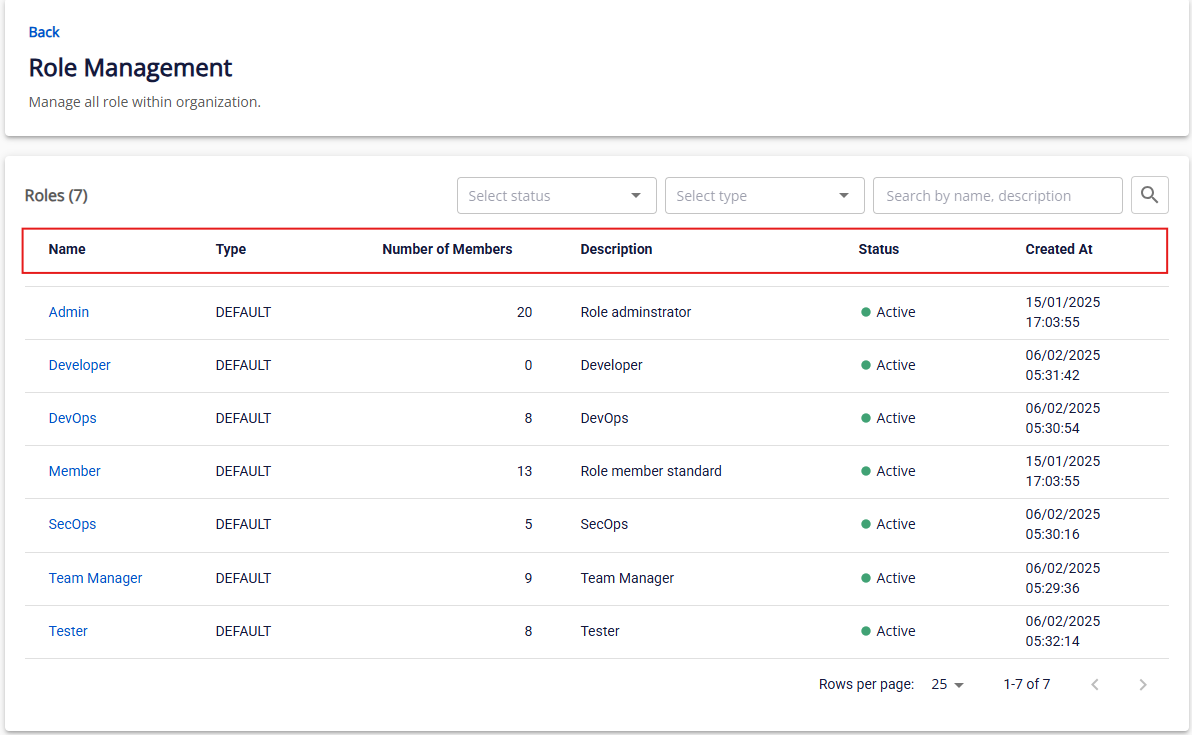The width and height of the screenshot is (1192, 735).
Task: Focus the search by name field
Action: coord(997,196)
